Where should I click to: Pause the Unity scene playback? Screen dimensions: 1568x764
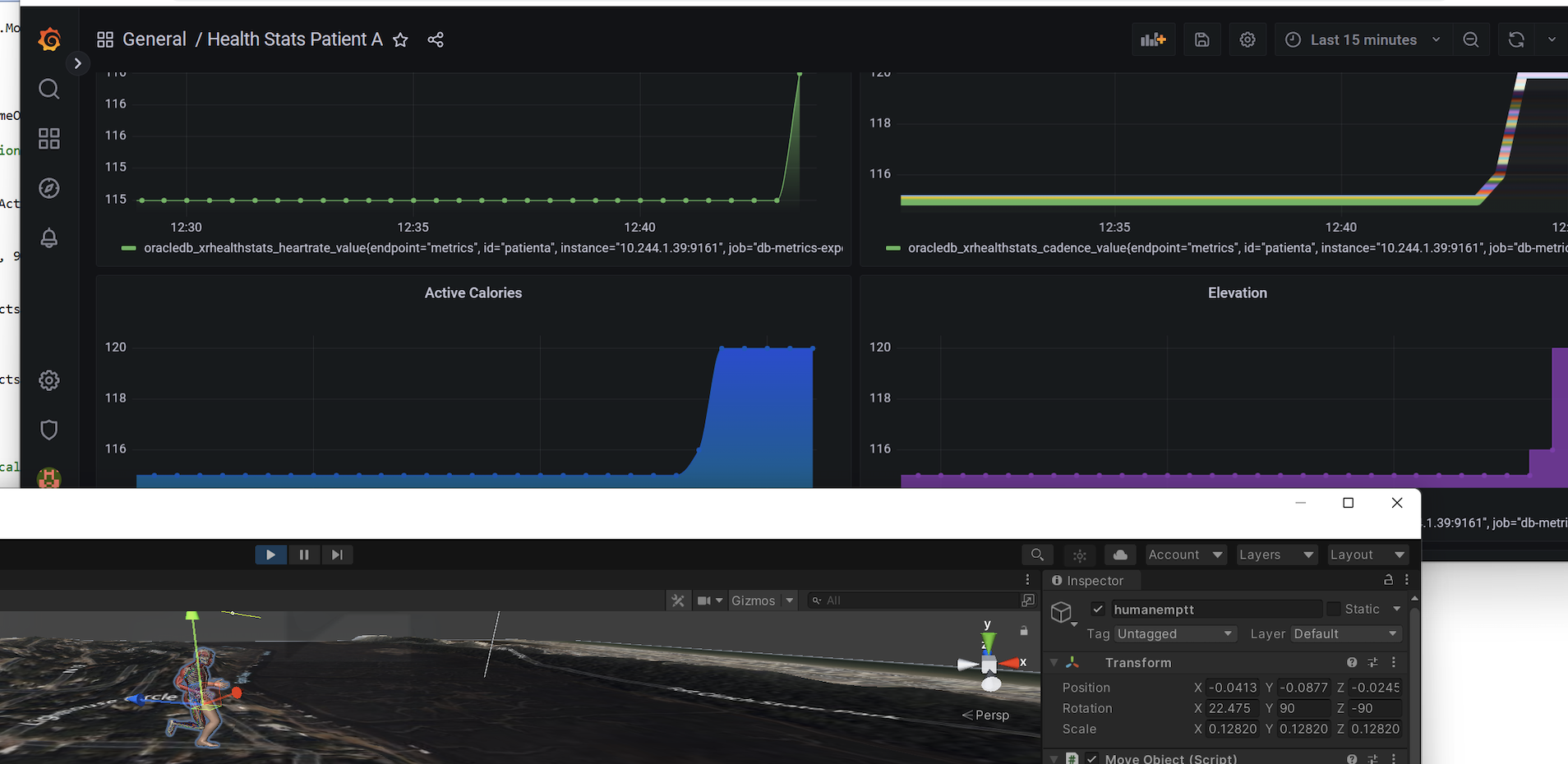303,555
